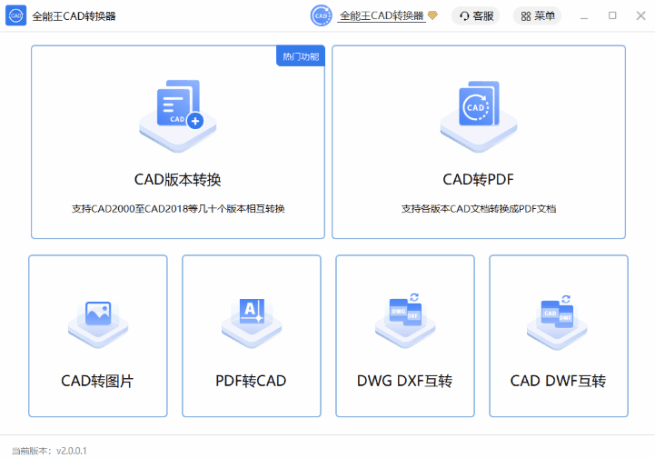Open the CAD转图片 label

click(98, 381)
